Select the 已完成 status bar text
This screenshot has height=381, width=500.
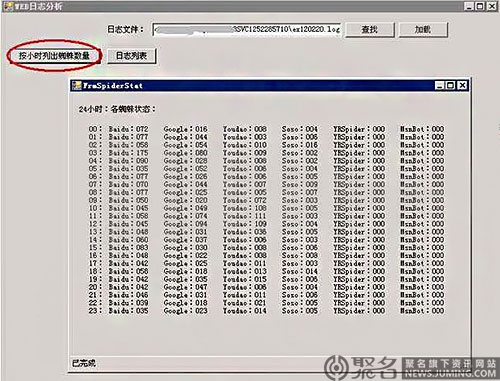point(84,363)
